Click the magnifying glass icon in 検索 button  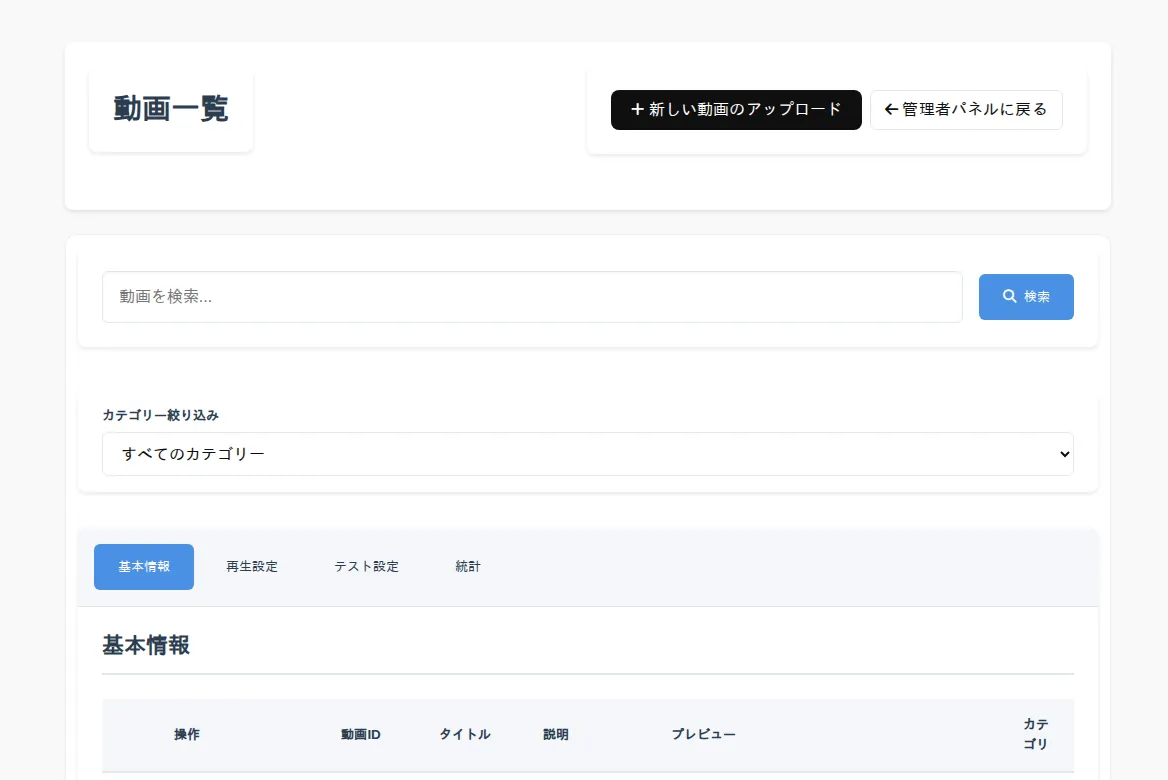[x=1009, y=296]
